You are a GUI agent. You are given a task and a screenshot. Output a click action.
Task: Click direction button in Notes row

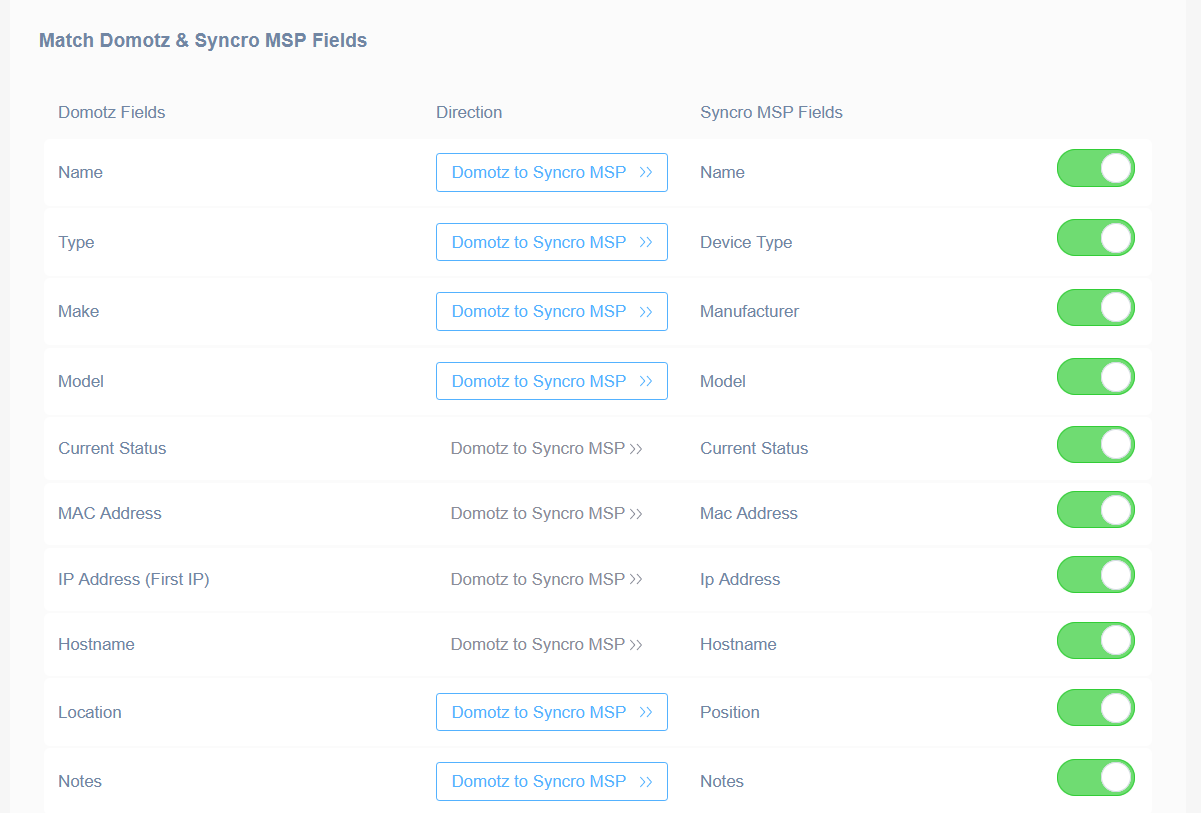[x=552, y=781]
